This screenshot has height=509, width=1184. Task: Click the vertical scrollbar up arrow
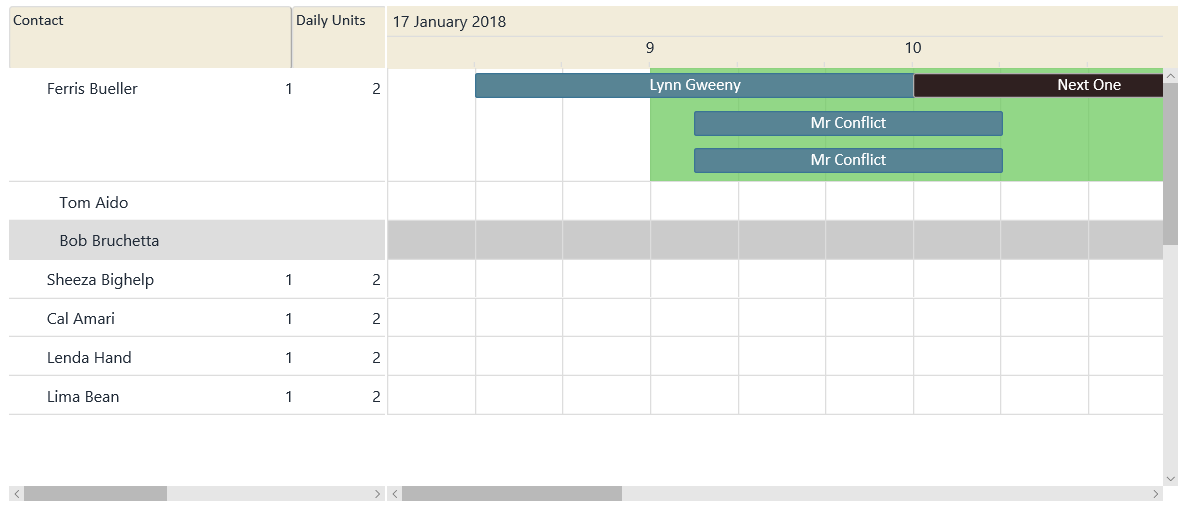coord(1170,76)
